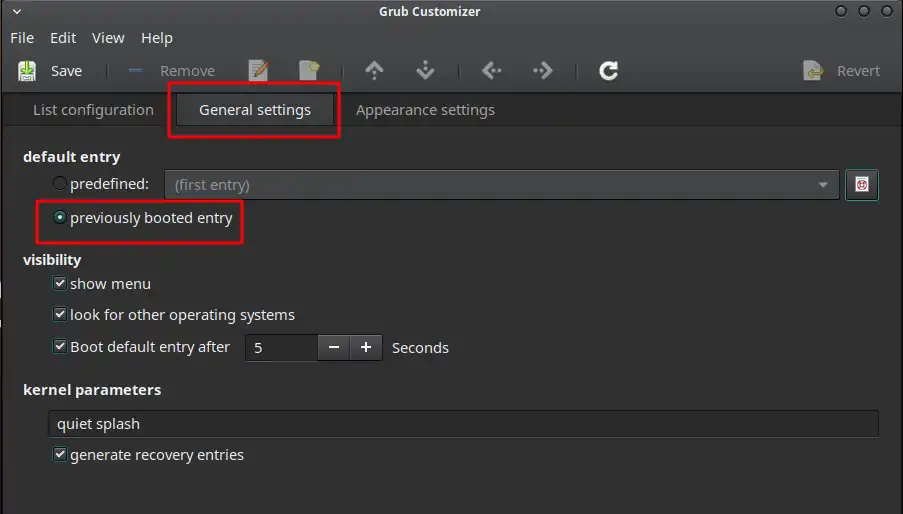The height and width of the screenshot is (514, 903).
Task: Open the edit entry pencil icon
Action: click(x=259, y=70)
